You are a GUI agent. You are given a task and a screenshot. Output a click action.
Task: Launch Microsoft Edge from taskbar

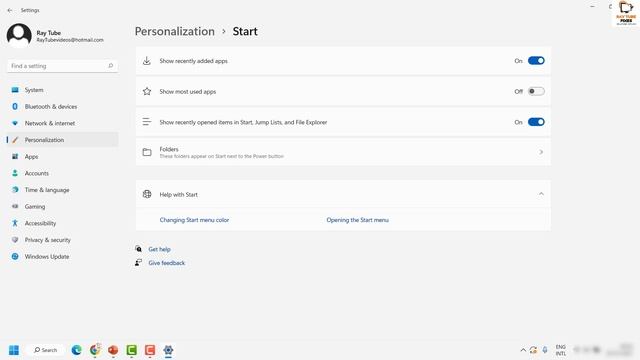[76, 350]
